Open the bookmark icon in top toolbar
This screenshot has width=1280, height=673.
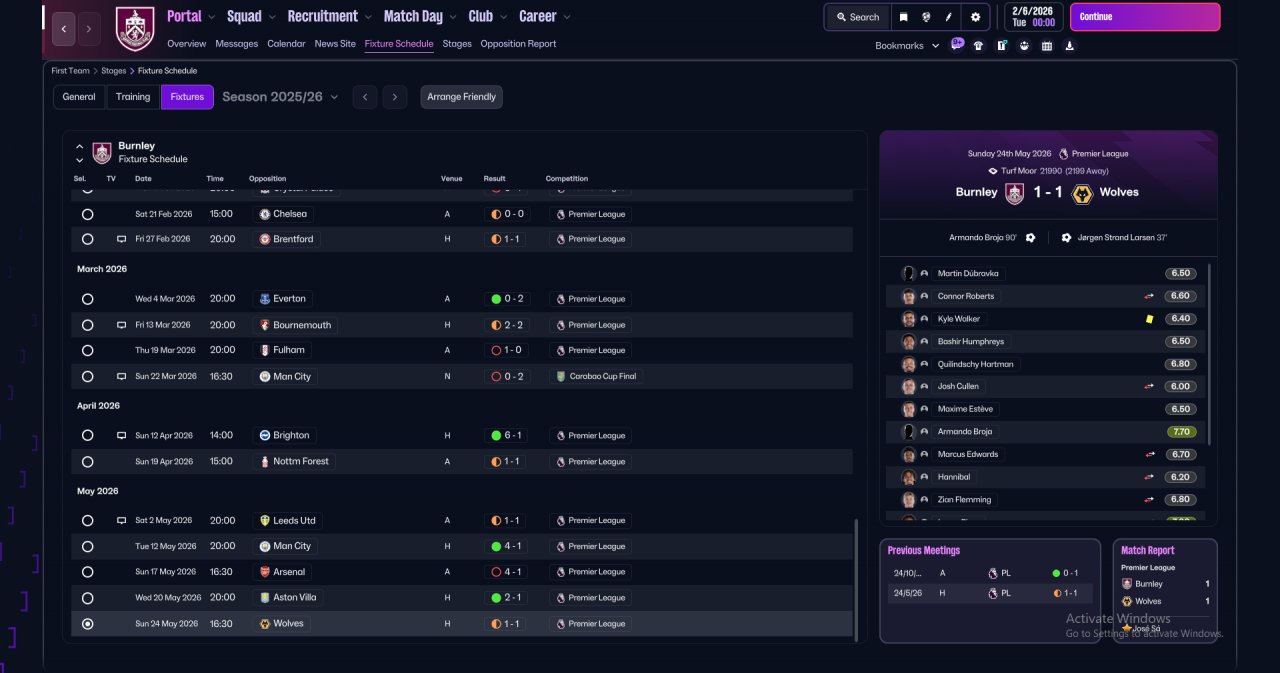point(903,17)
